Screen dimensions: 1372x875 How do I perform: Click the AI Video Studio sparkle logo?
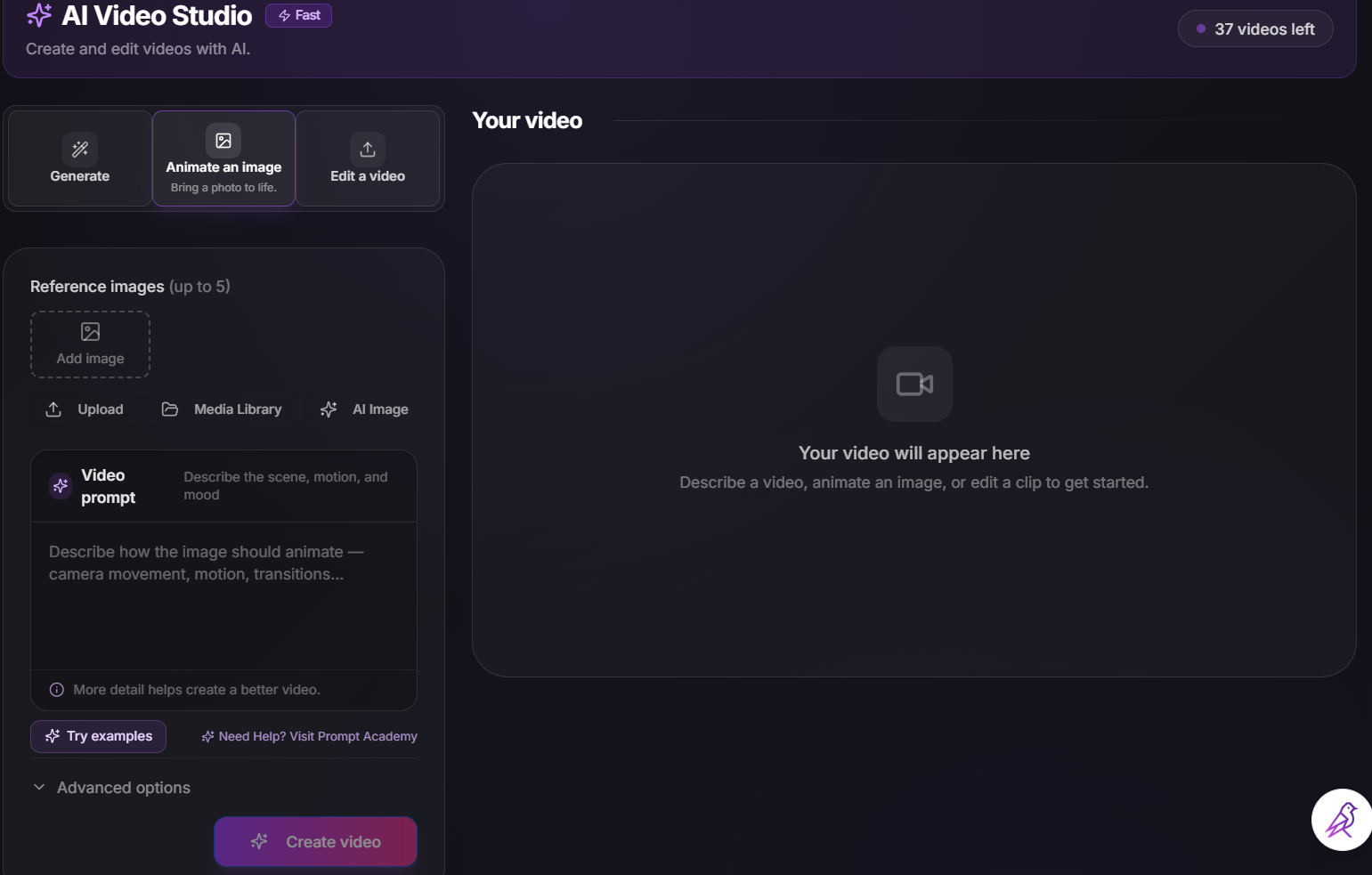[x=39, y=15]
